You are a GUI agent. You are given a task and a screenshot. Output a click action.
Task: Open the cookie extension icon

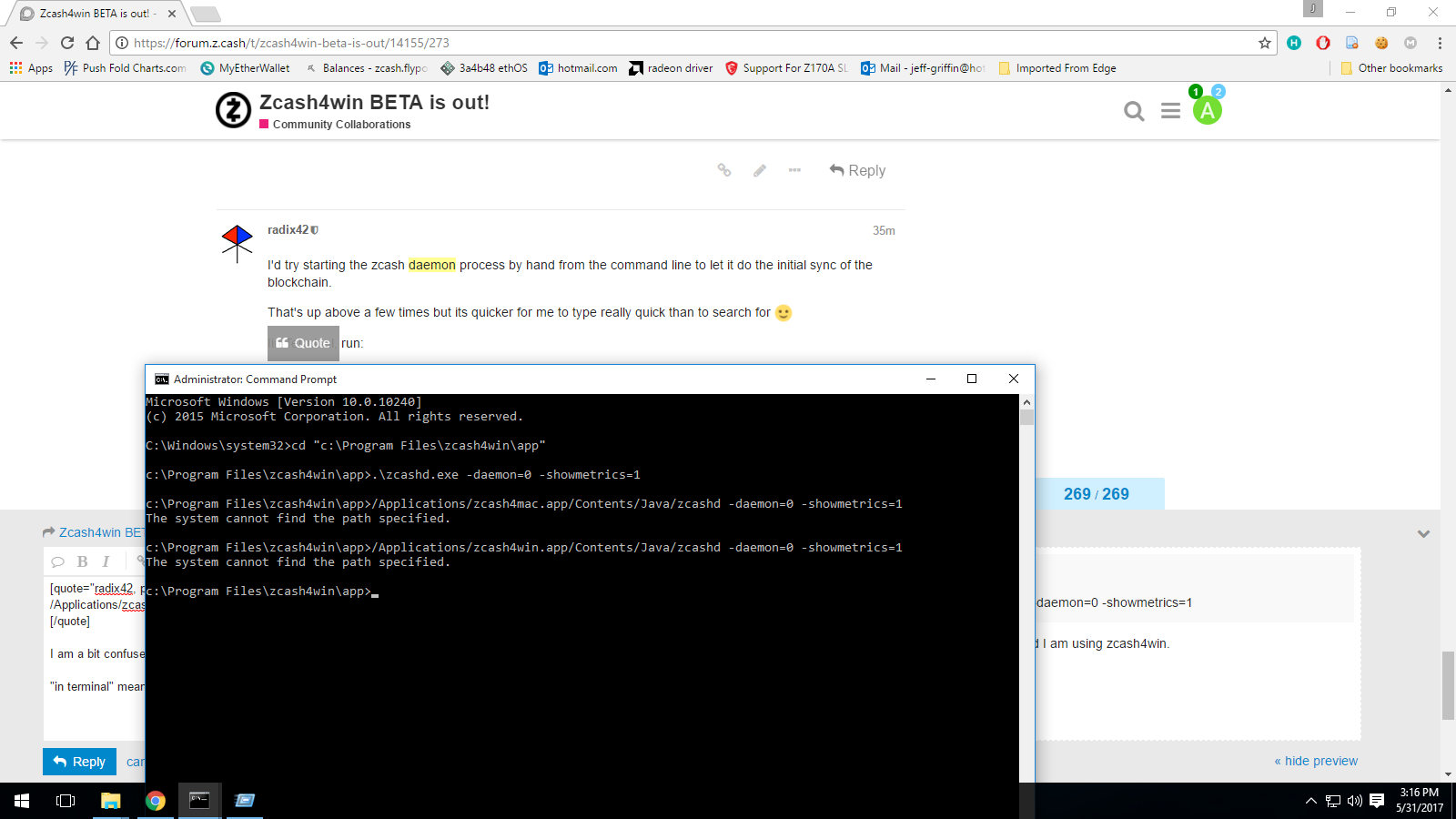coord(1381,43)
